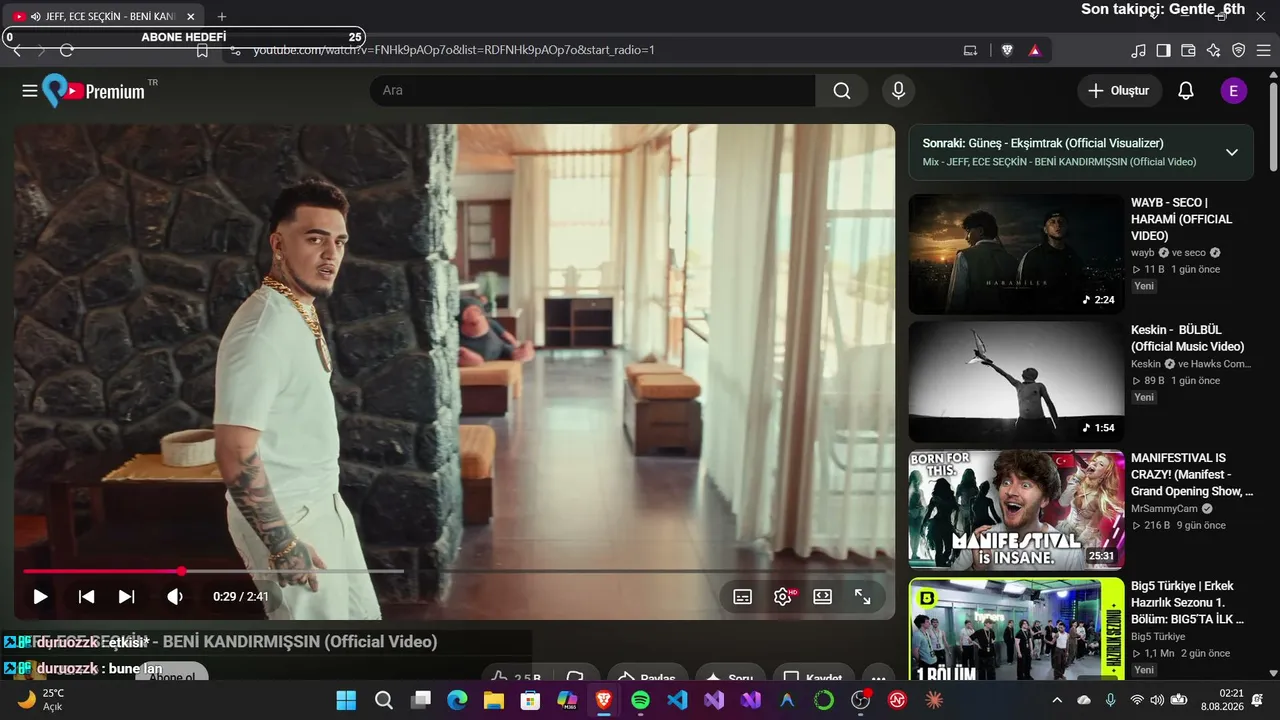
Task: Open the Brave Wallet icon
Action: click(1188, 50)
